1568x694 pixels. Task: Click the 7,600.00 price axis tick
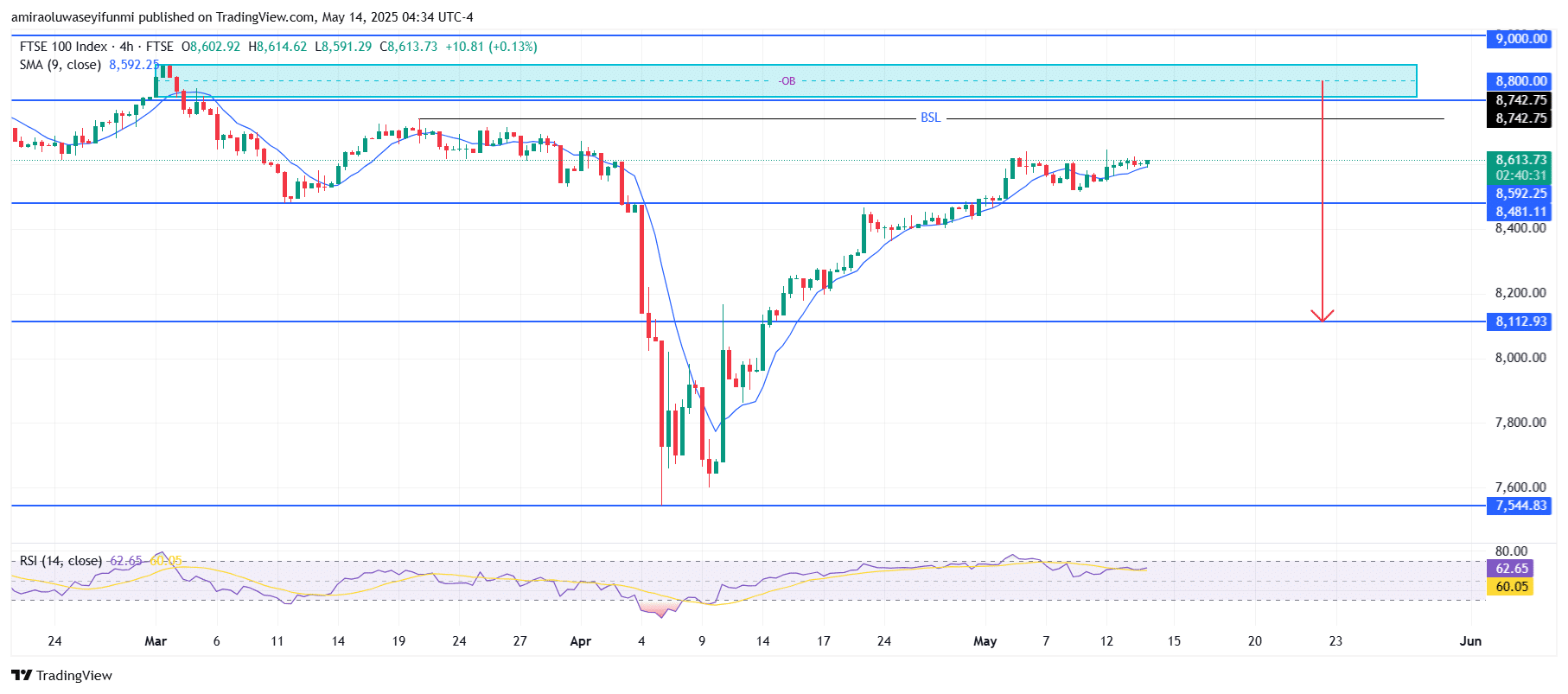1520,487
